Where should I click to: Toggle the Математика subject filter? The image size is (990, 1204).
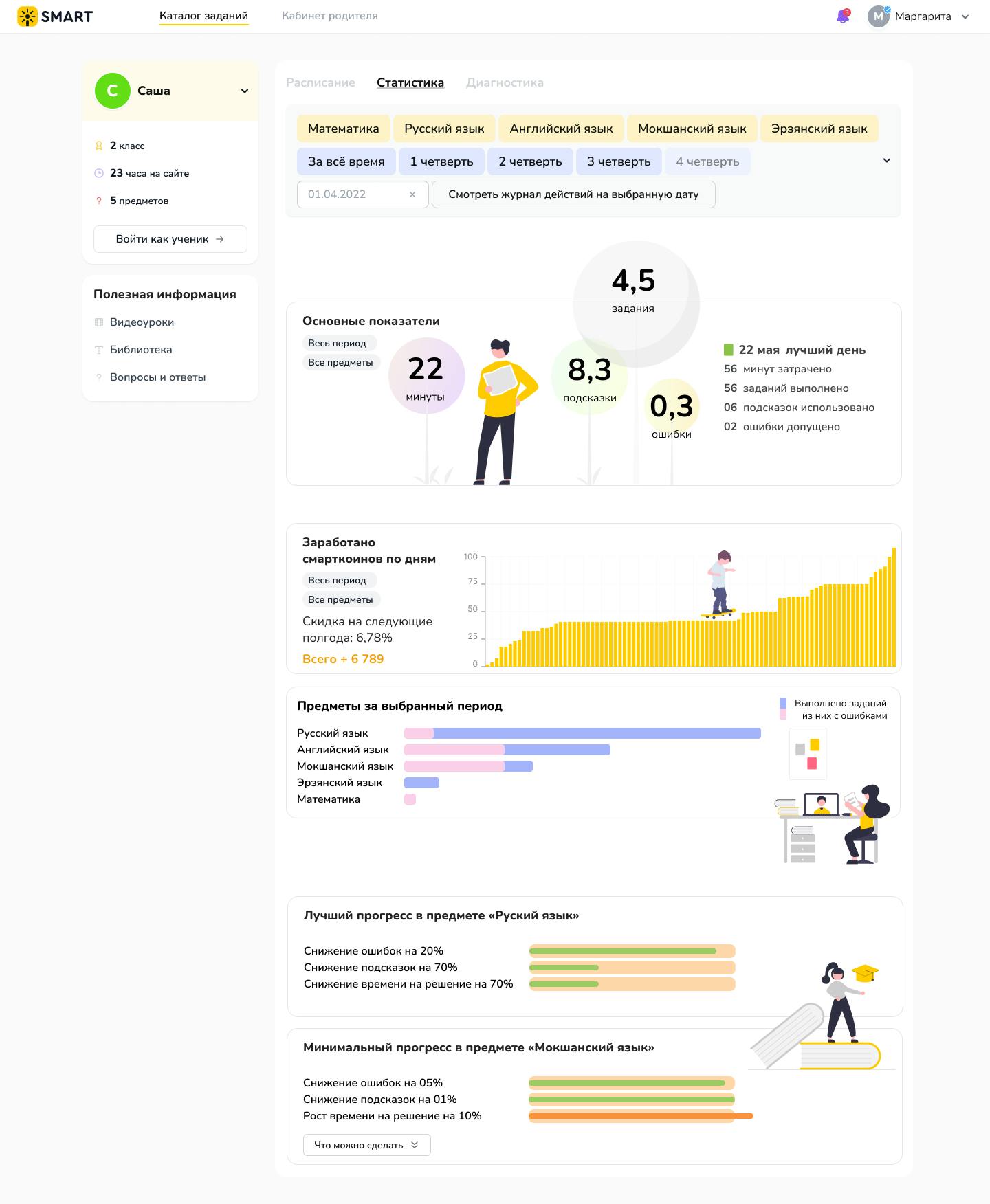pos(344,129)
